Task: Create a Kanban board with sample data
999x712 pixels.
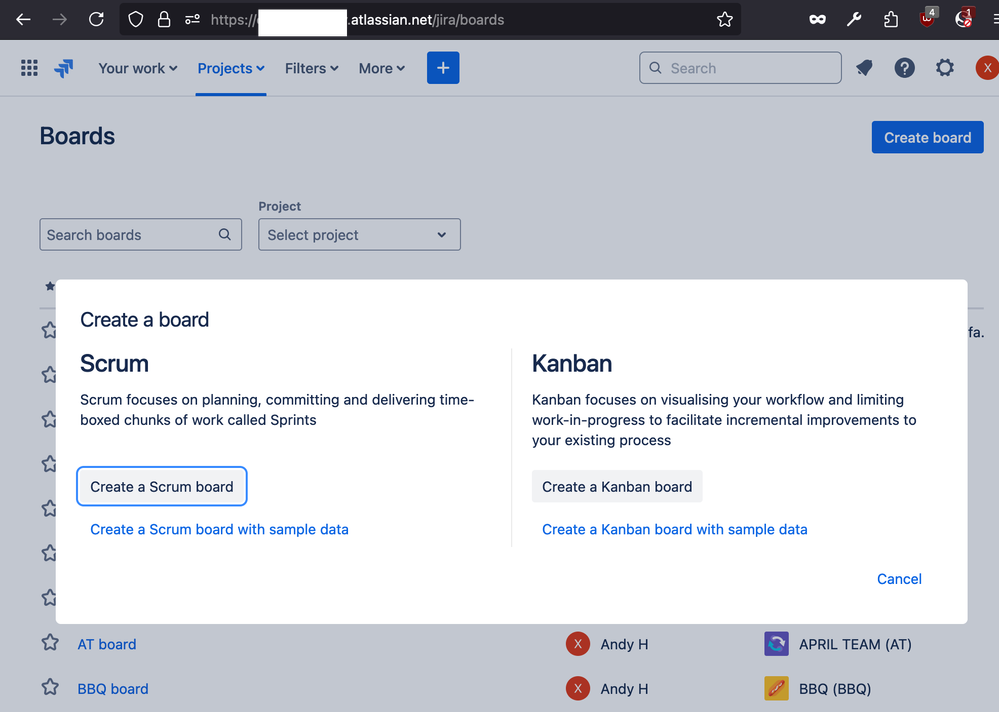Action: (675, 529)
